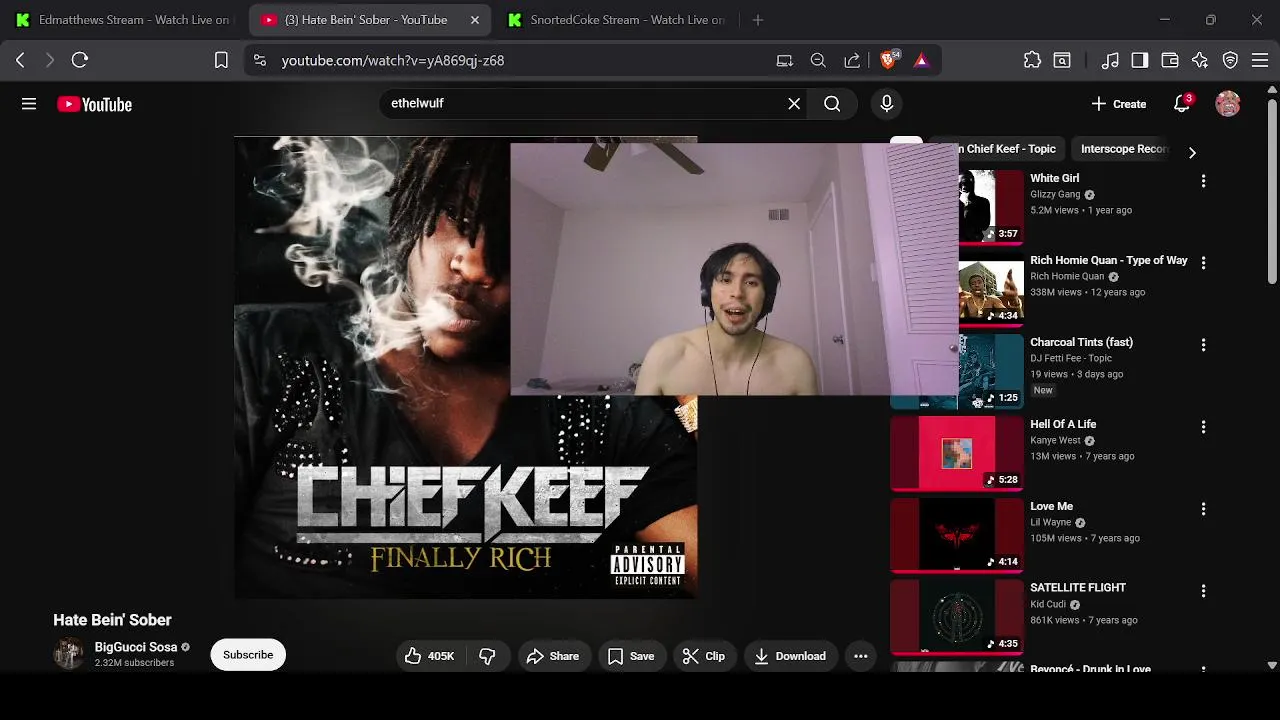Open options for Rich Homie Quan video
The image size is (1280, 720).
click(x=1203, y=263)
